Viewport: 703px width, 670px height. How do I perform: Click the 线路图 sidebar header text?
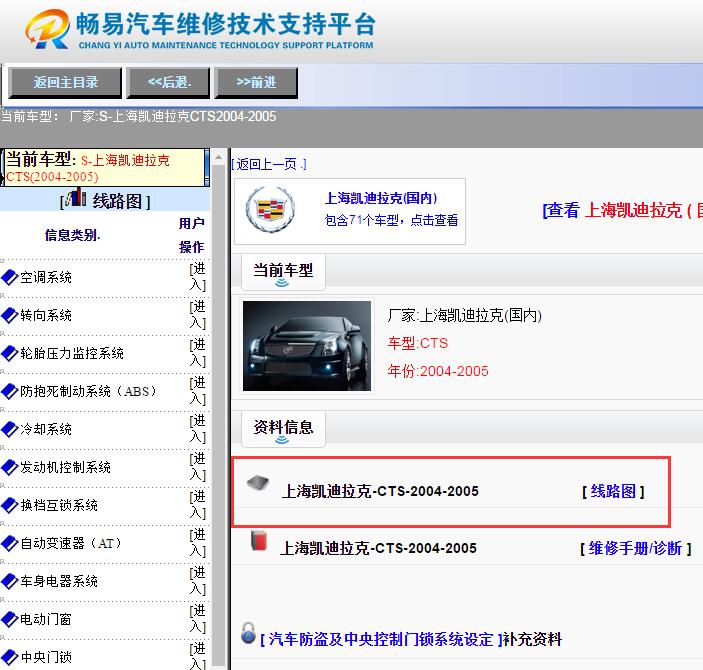coord(117,201)
